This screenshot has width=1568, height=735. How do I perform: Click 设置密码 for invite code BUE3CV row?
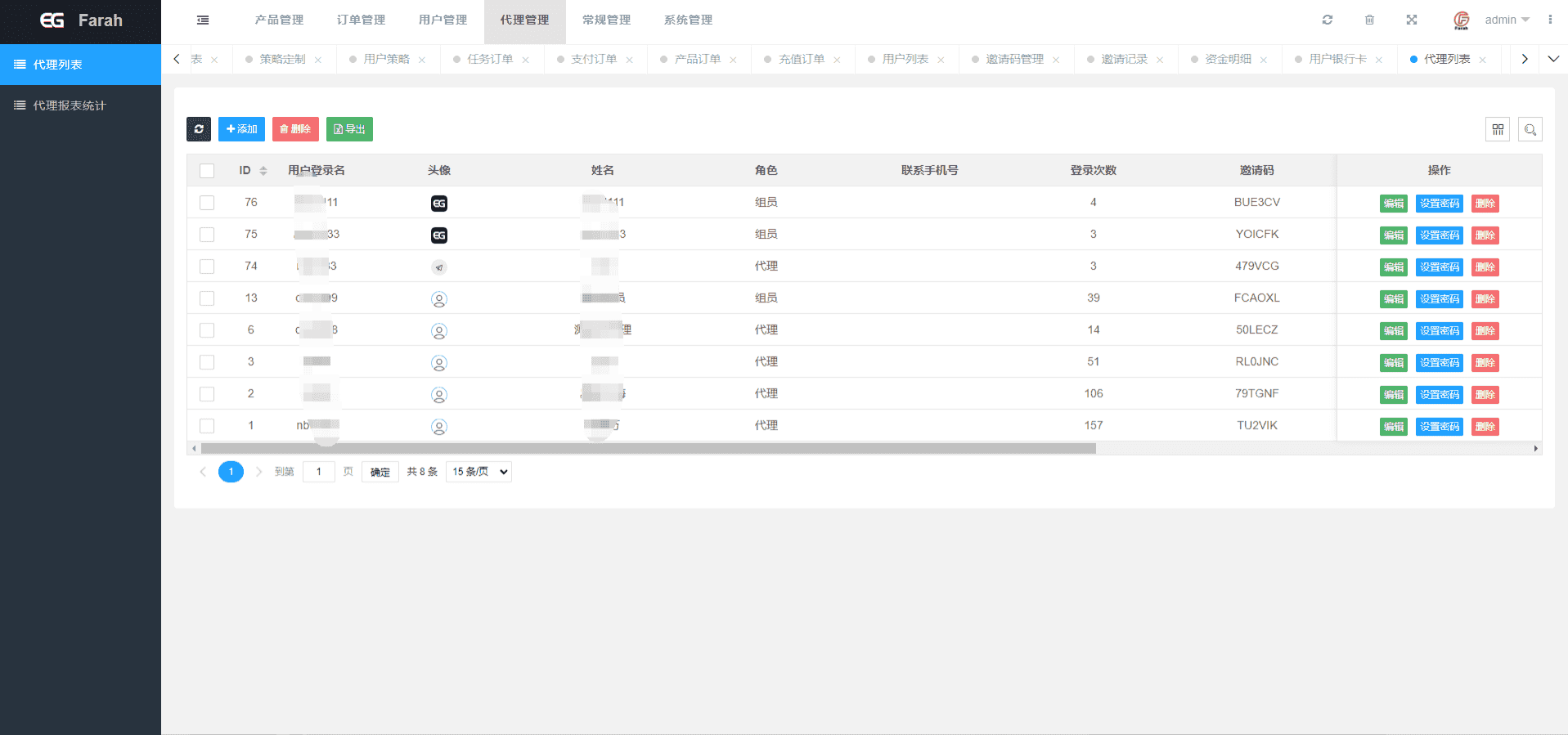coord(1439,204)
